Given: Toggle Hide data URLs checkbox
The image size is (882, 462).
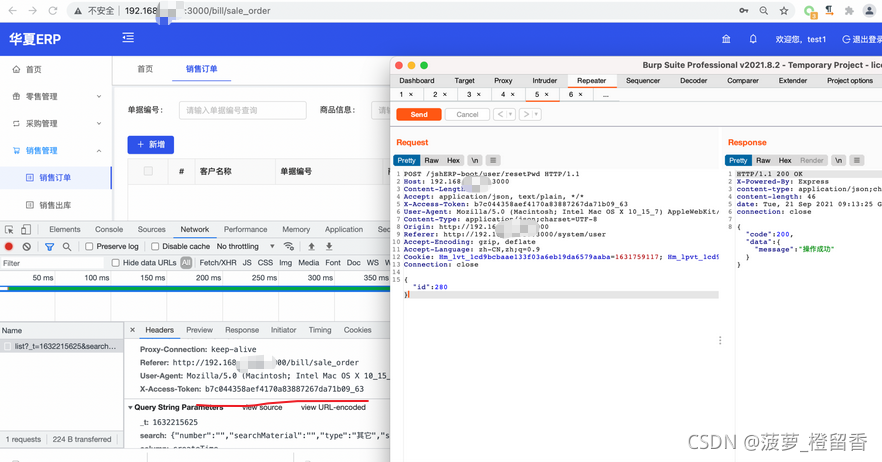Looking at the screenshot, I should (x=115, y=263).
